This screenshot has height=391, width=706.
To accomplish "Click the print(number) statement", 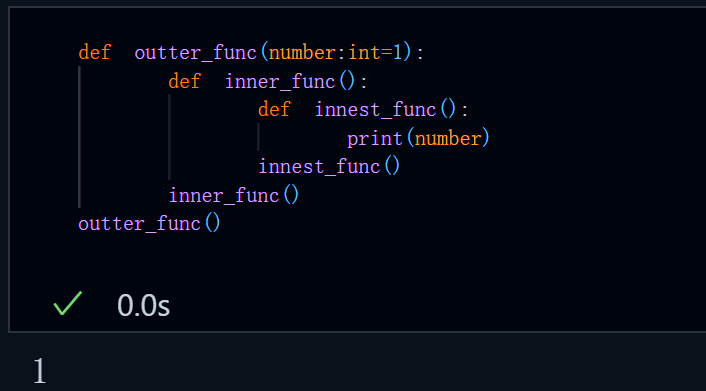I will tap(418, 139).
